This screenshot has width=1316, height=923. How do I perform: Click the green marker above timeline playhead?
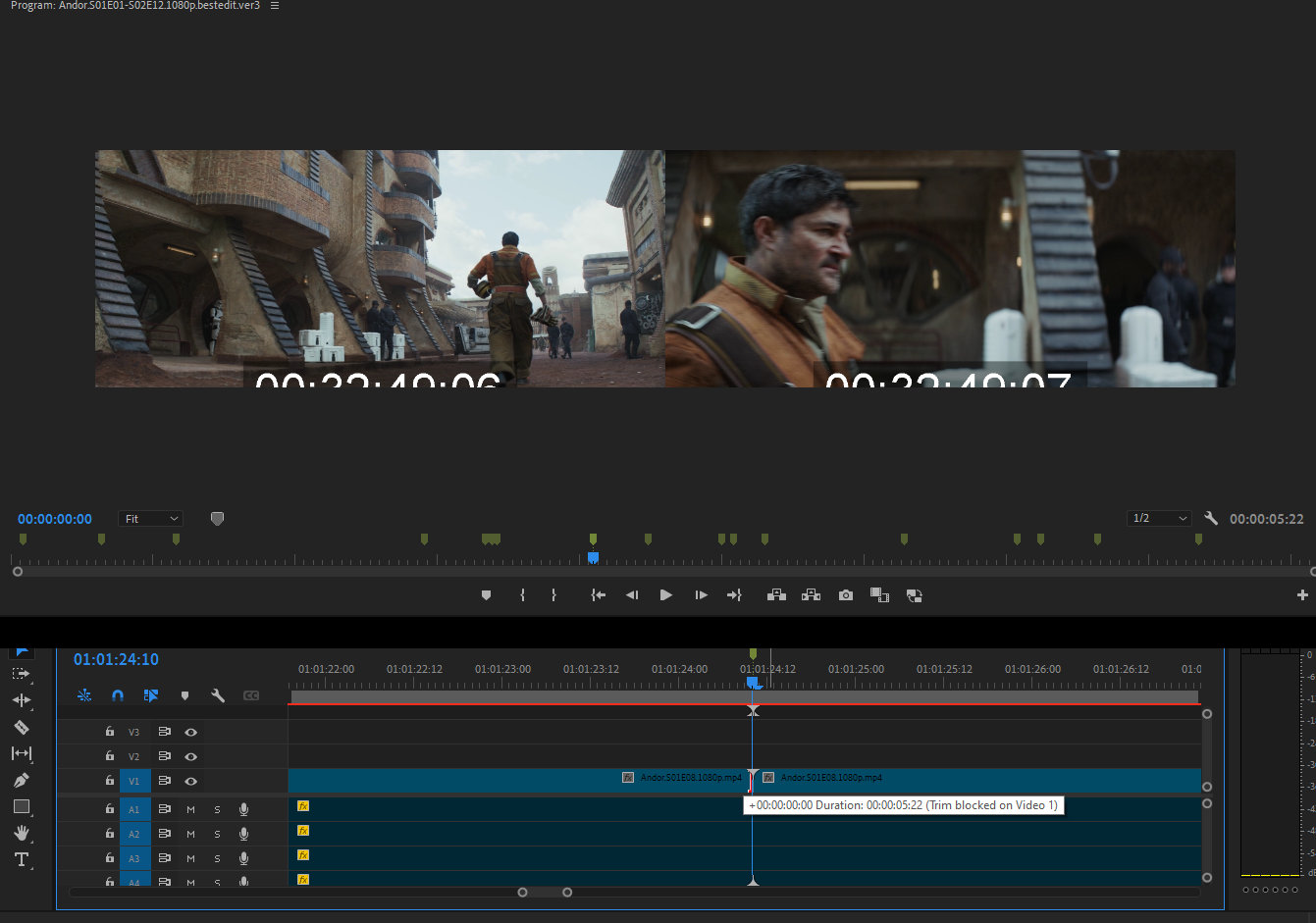click(x=753, y=653)
